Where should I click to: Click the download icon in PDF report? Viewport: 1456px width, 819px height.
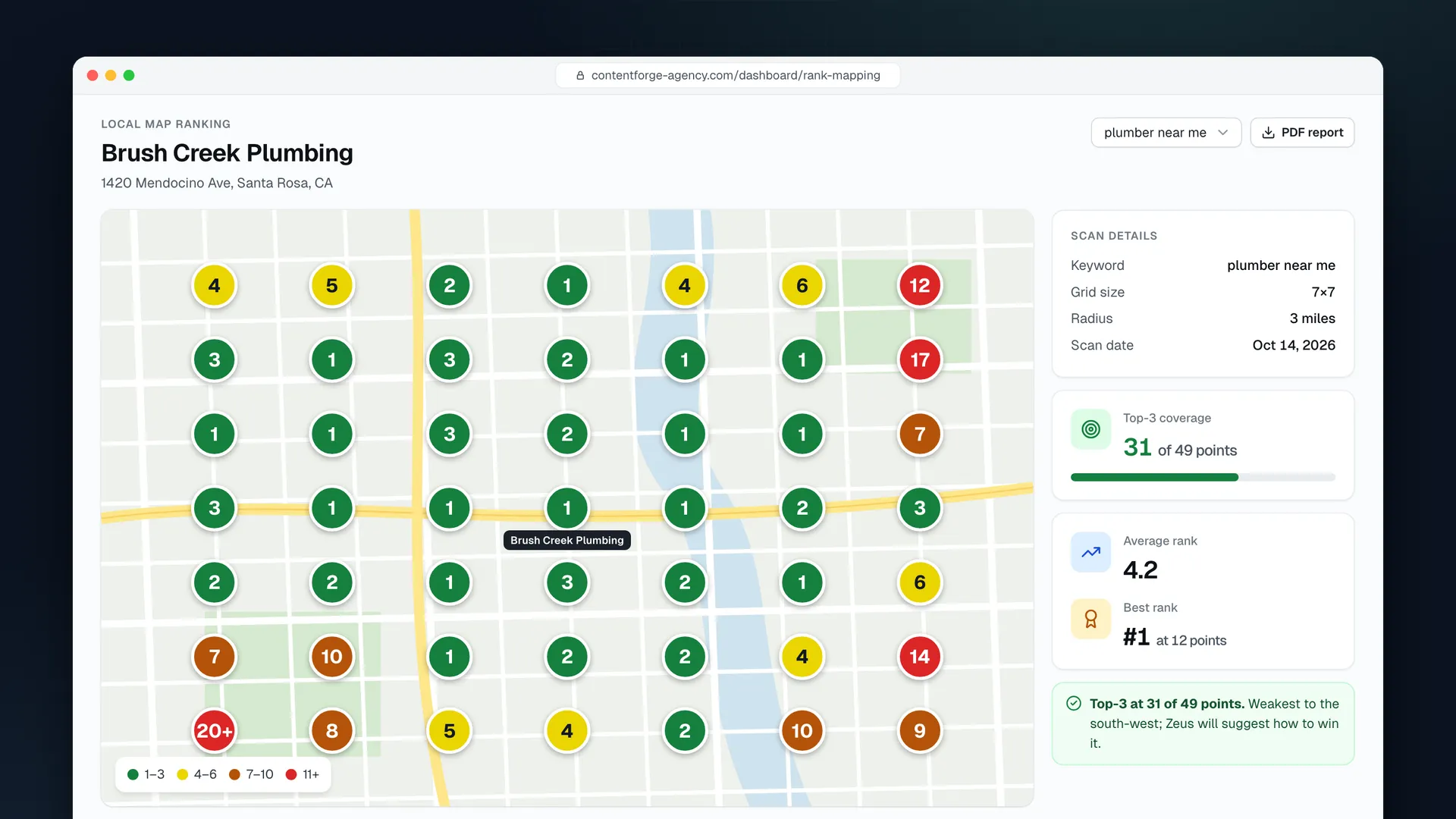click(1268, 133)
